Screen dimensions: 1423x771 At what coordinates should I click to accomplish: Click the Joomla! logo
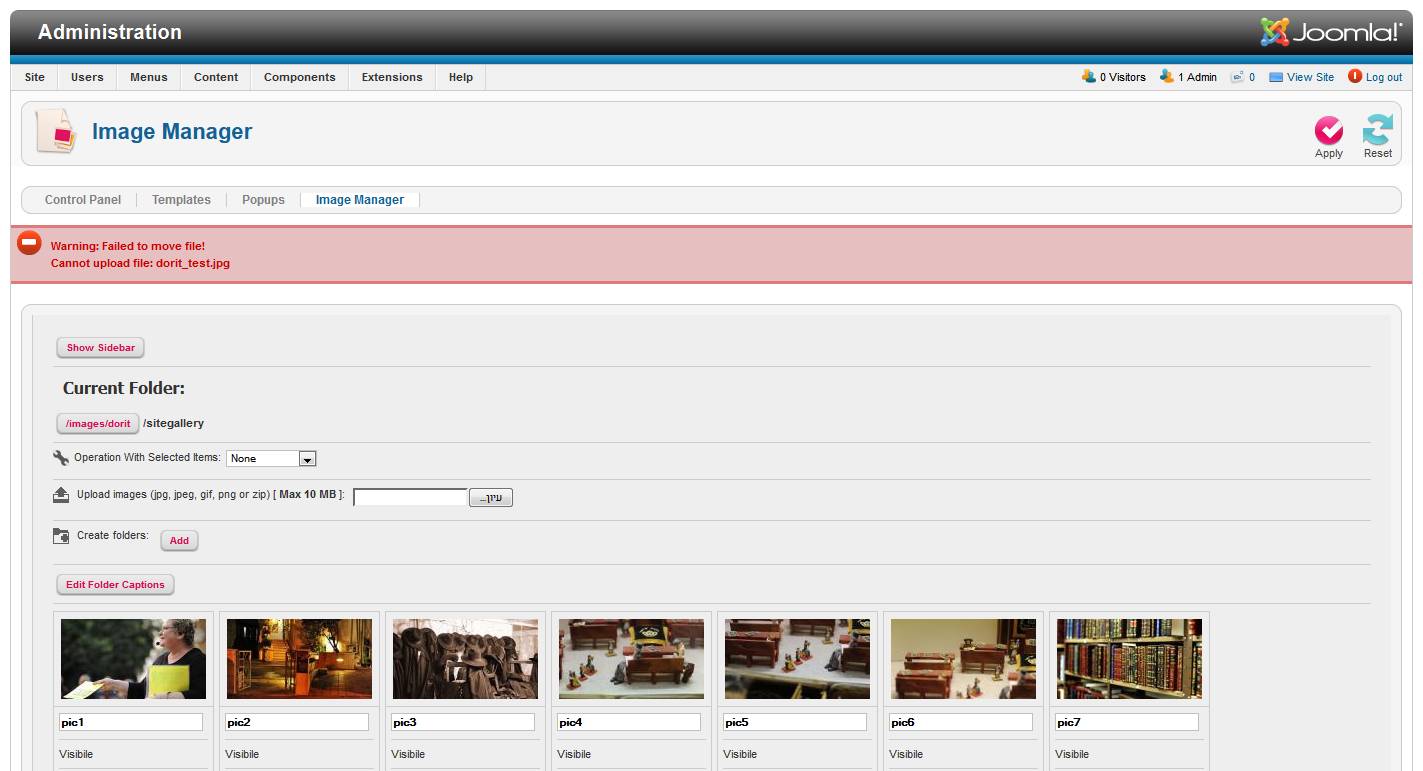pos(1331,32)
